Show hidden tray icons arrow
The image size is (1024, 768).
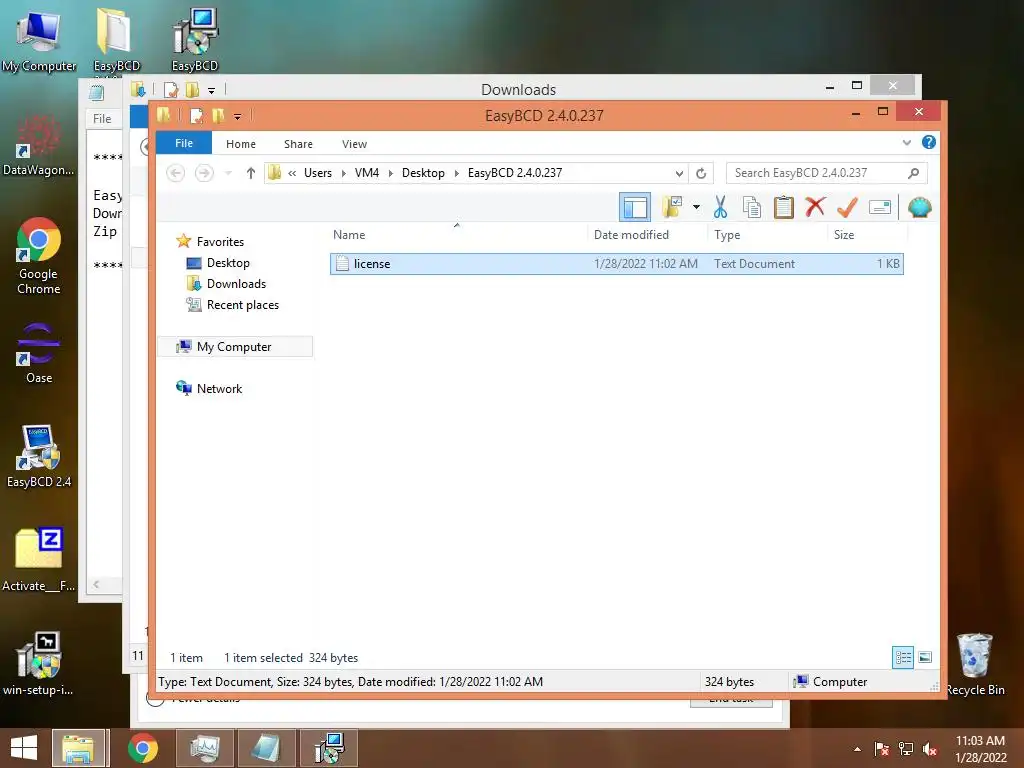pos(857,749)
